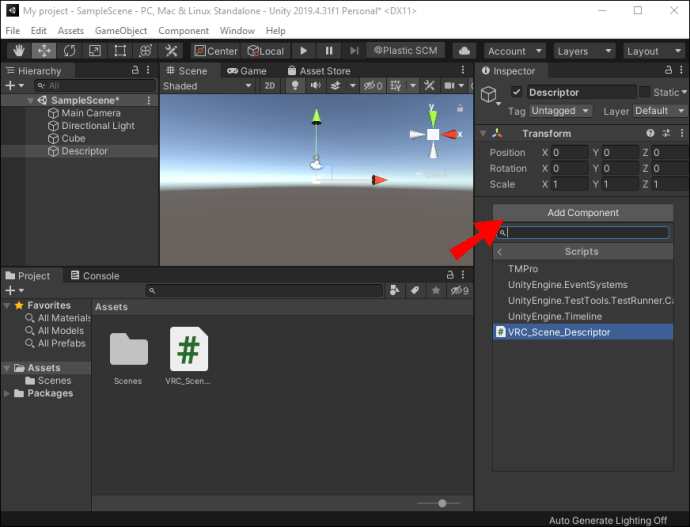Open the Layer Default dropdown
Screen dimensions: 690x527
(660, 111)
